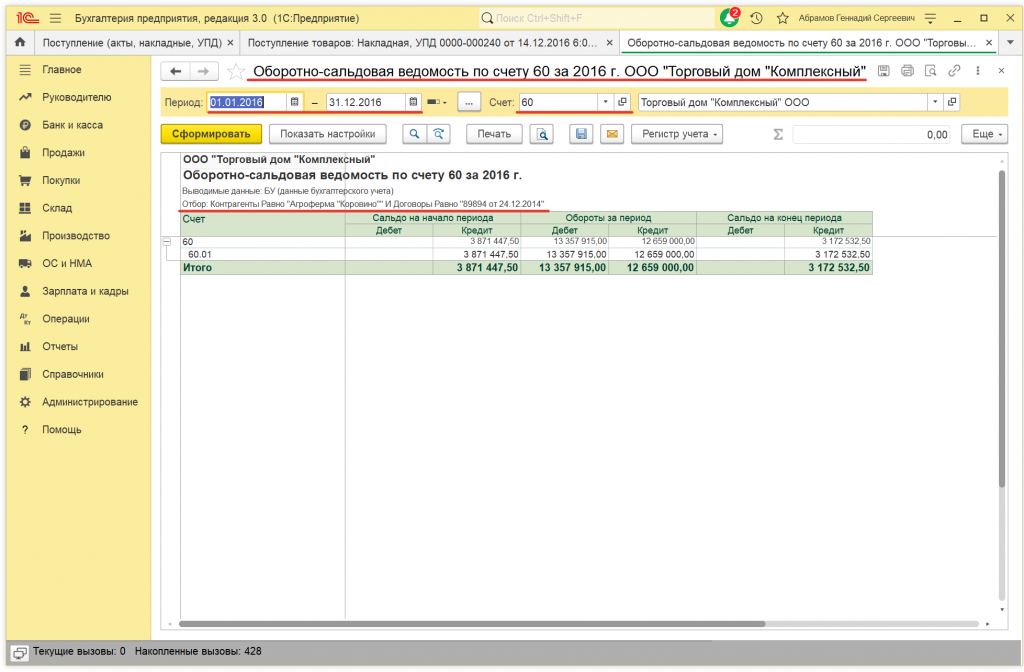
Task: Open the Склад section
Action: [57, 208]
